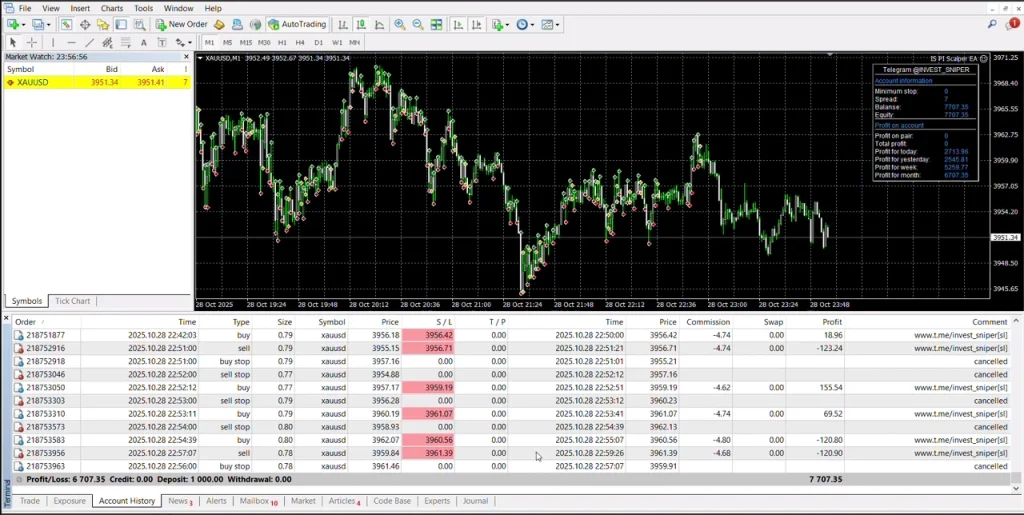Open the Periods clock icon
Image resolution: width=1024 pixels, height=515 pixels.
point(522,24)
